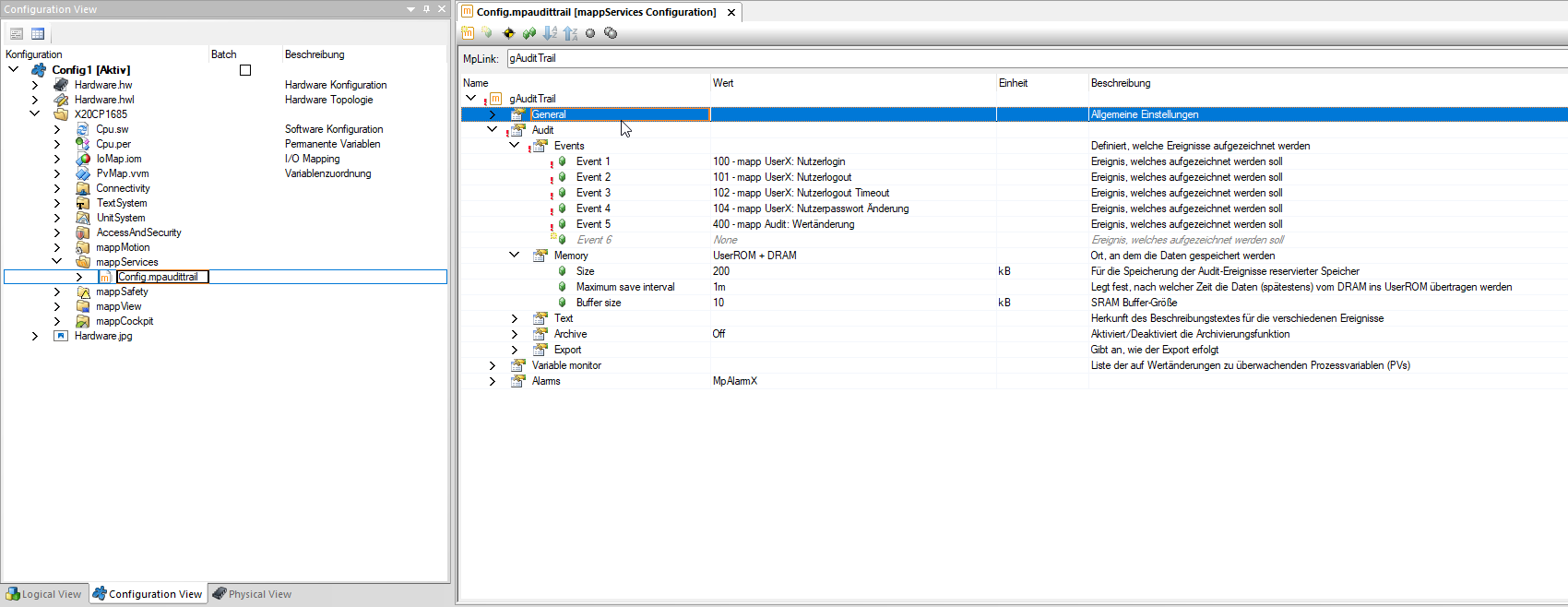Click the Beschreibung column header in Configuration View

[315, 54]
